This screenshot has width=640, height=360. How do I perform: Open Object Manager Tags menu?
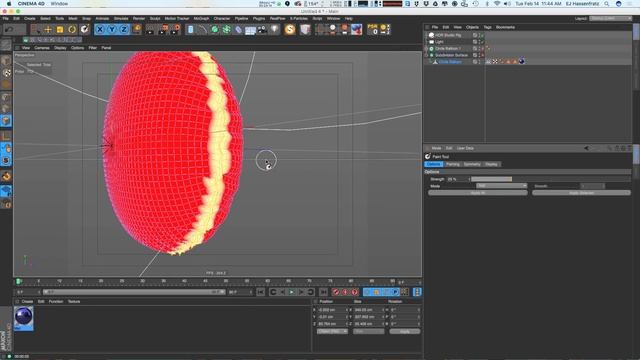click(487, 27)
